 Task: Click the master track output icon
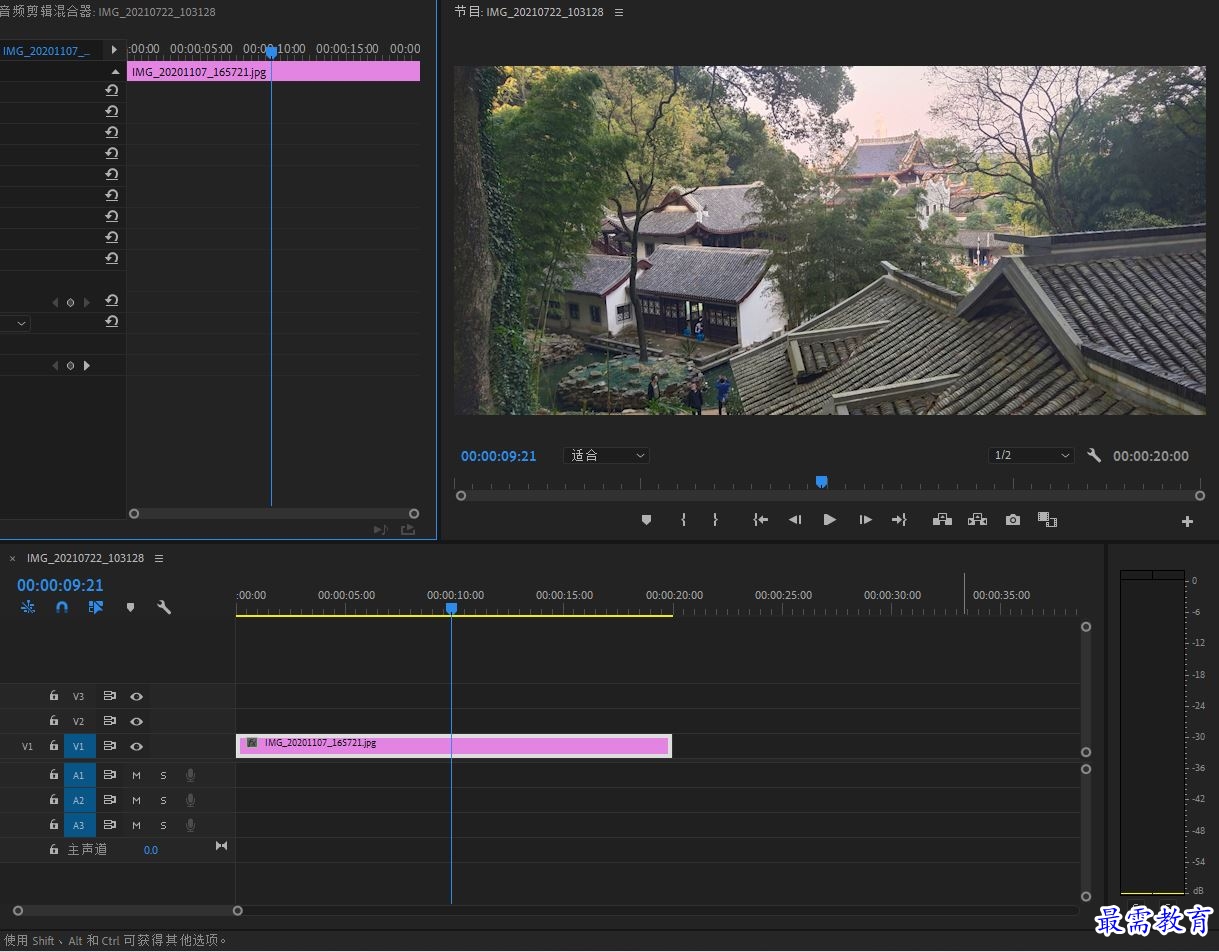(221, 846)
